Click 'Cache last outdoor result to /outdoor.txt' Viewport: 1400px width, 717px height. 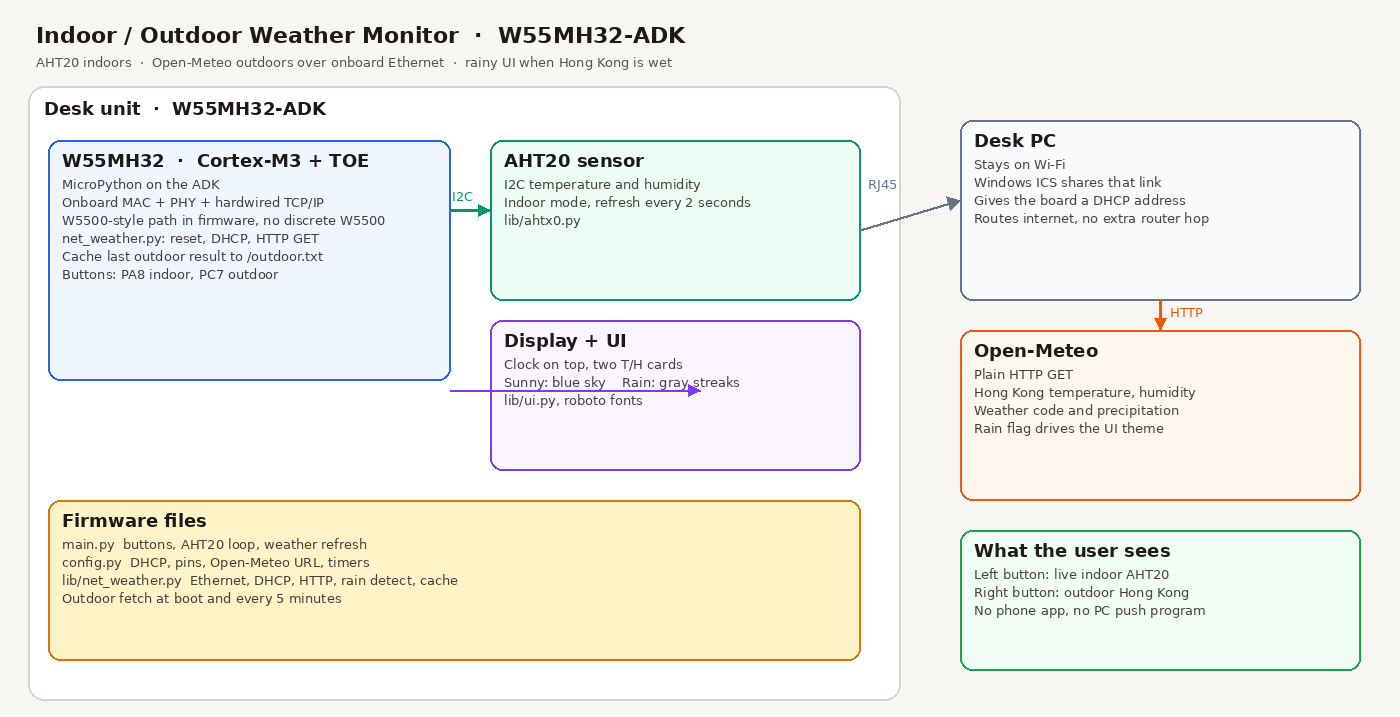[x=192, y=257]
